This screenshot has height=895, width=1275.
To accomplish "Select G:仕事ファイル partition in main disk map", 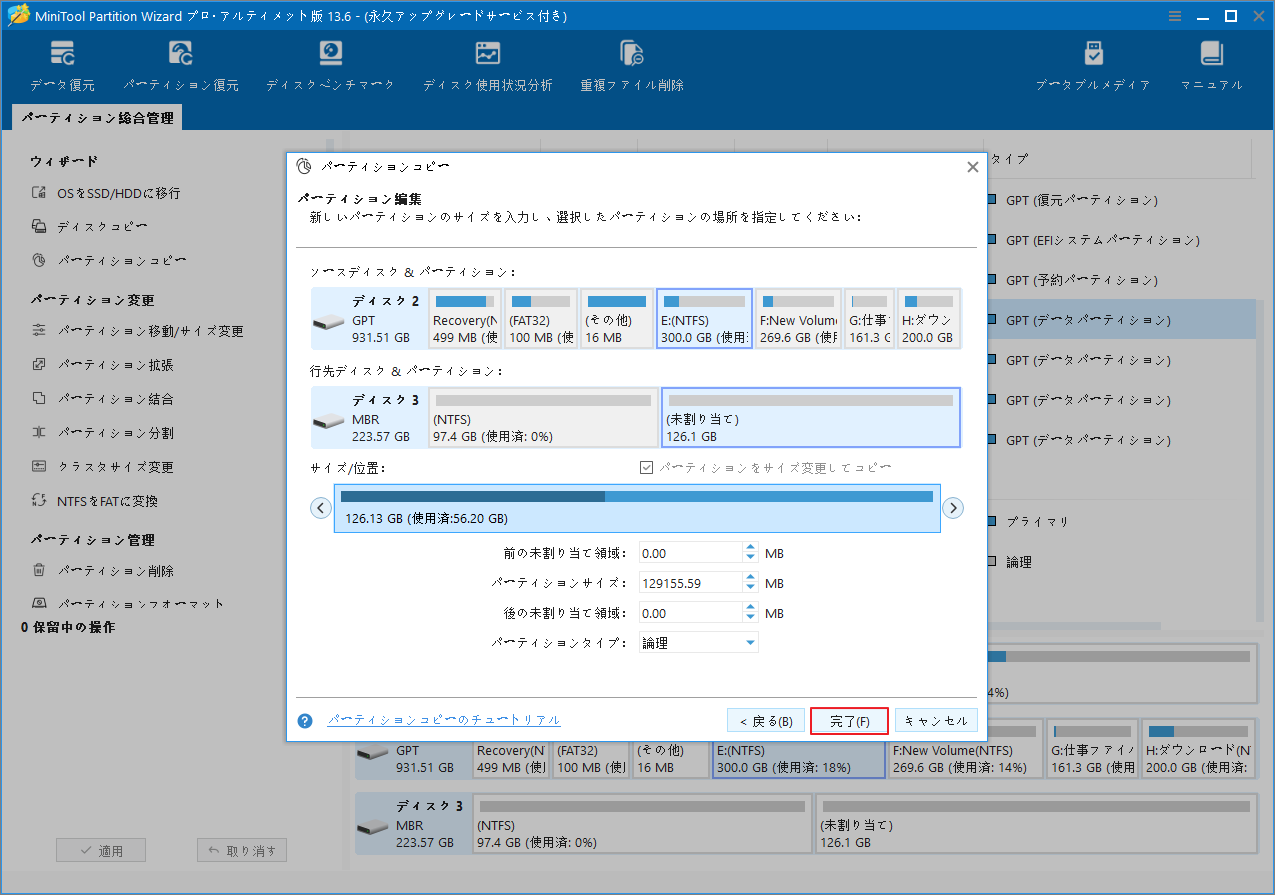I will point(1091,749).
